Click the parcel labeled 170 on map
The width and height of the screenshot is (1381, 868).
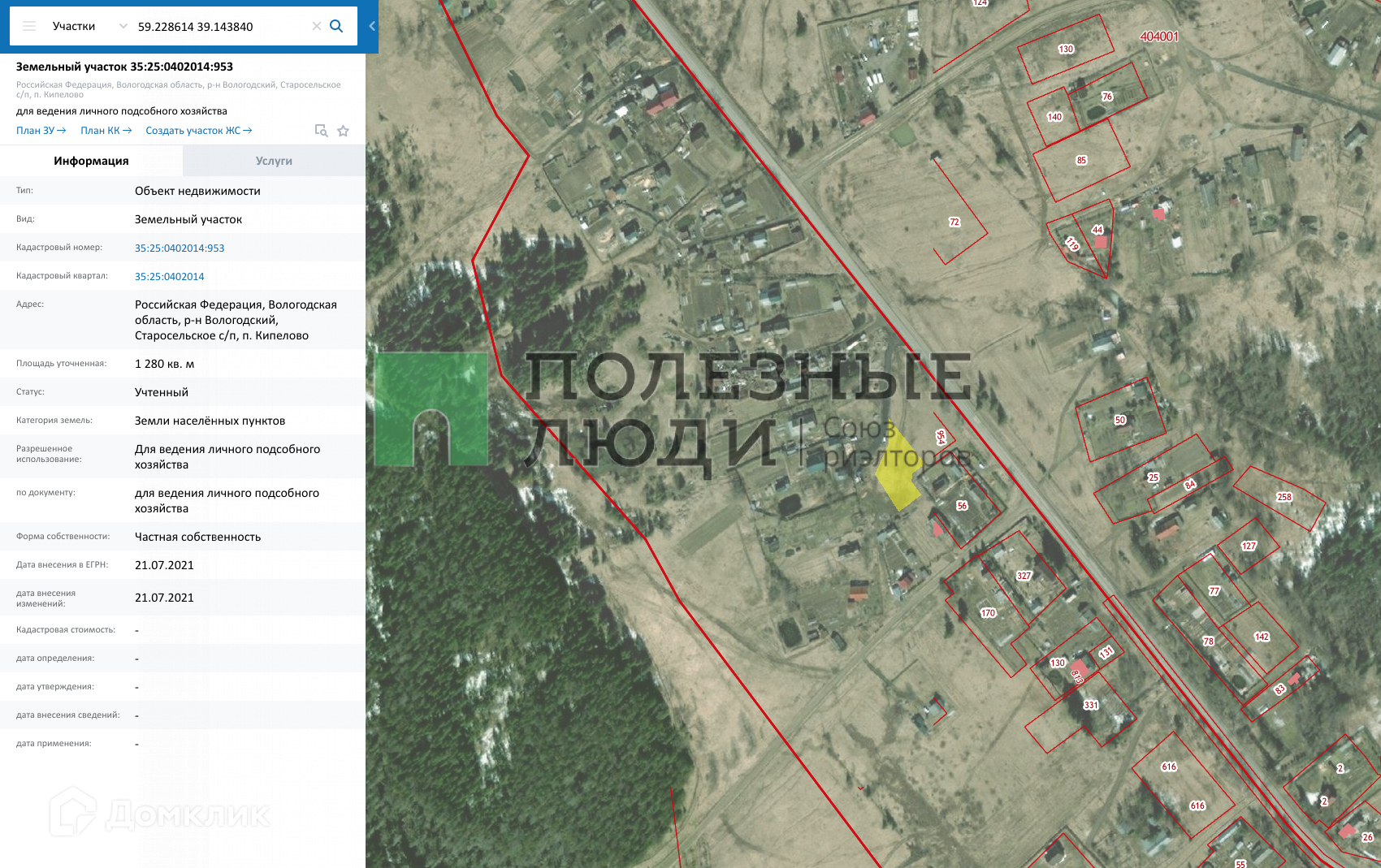(x=988, y=613)
